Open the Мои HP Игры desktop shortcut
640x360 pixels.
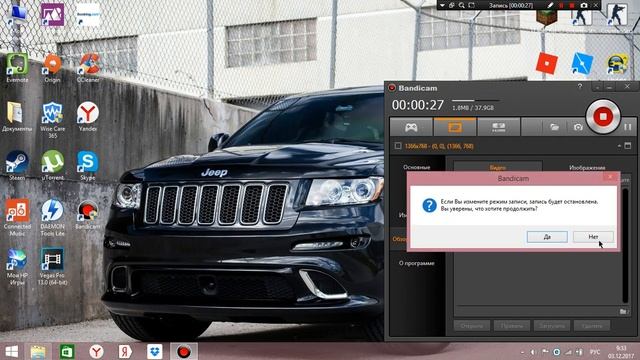coord(17,266)
